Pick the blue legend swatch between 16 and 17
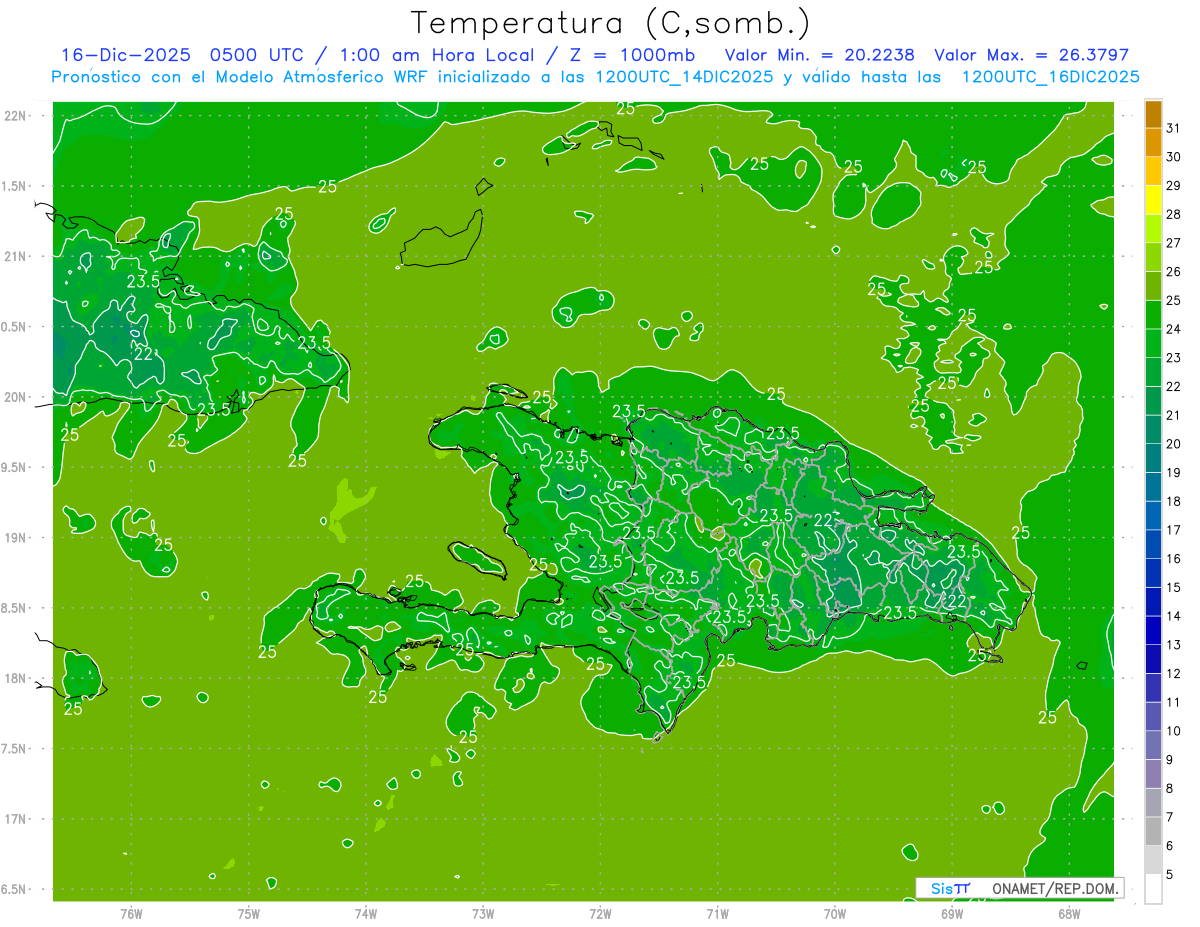 pos(1153,544)
